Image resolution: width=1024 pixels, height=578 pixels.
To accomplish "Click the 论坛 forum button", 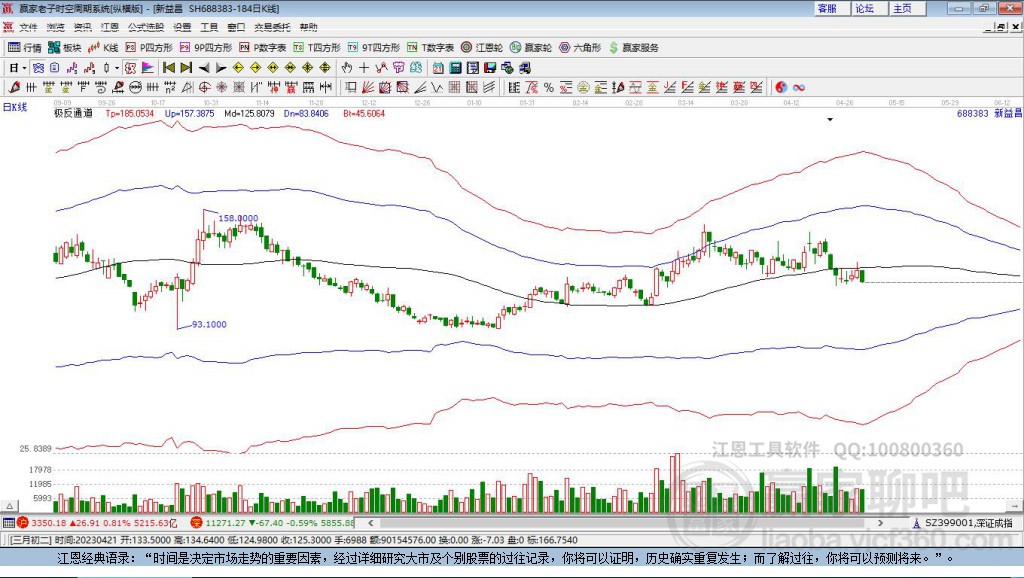I will tap(864, 8).
